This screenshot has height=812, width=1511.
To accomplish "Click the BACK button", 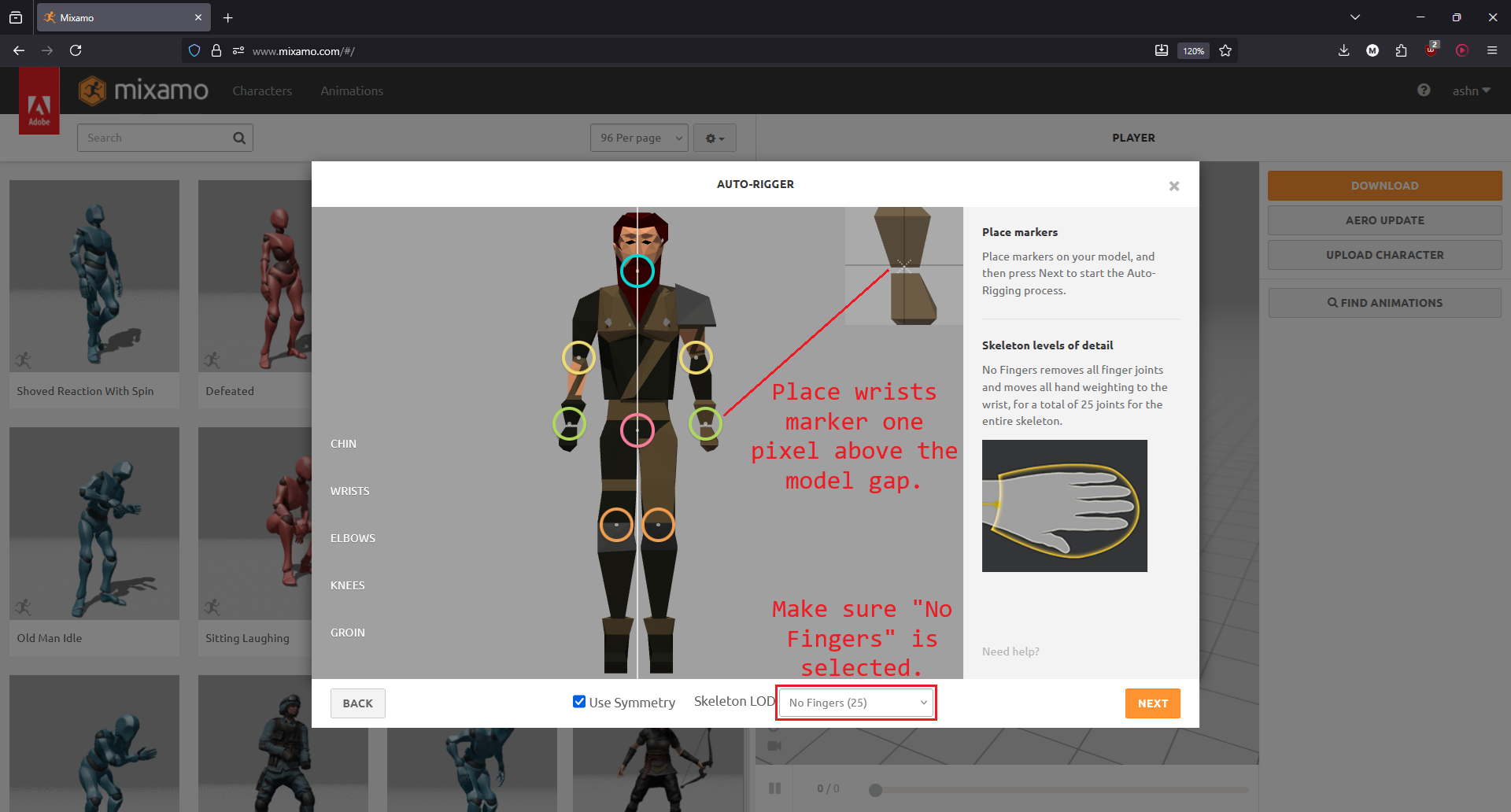I will pyautogui.click(x=357, y=703).
